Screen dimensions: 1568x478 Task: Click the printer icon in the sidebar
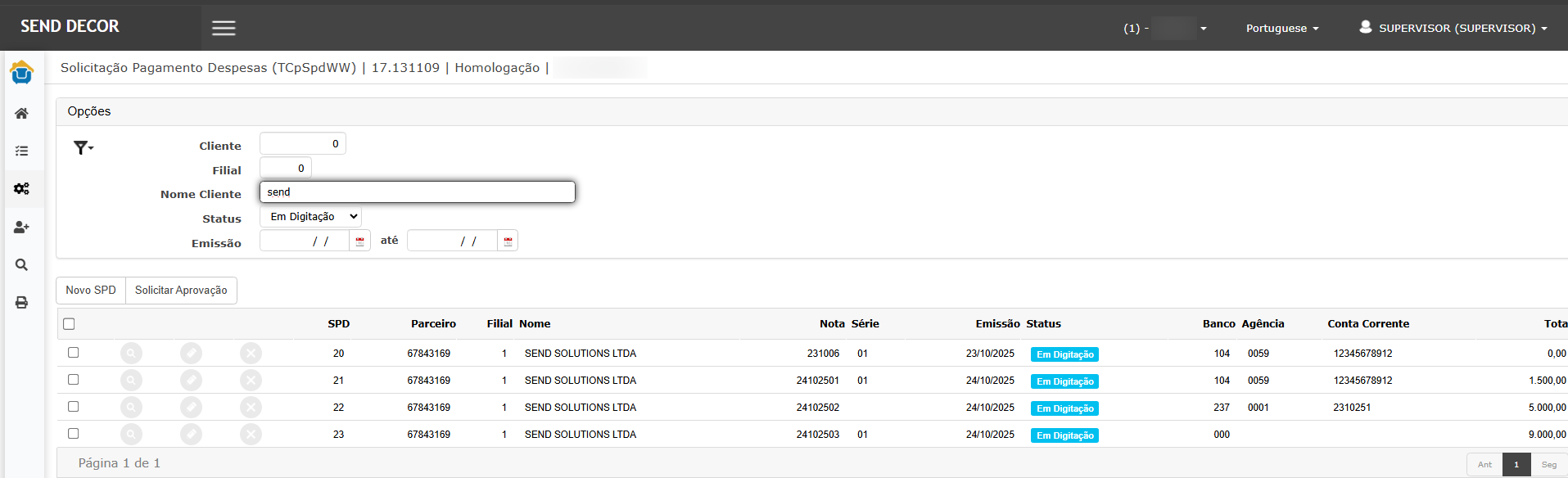(21, 303)
